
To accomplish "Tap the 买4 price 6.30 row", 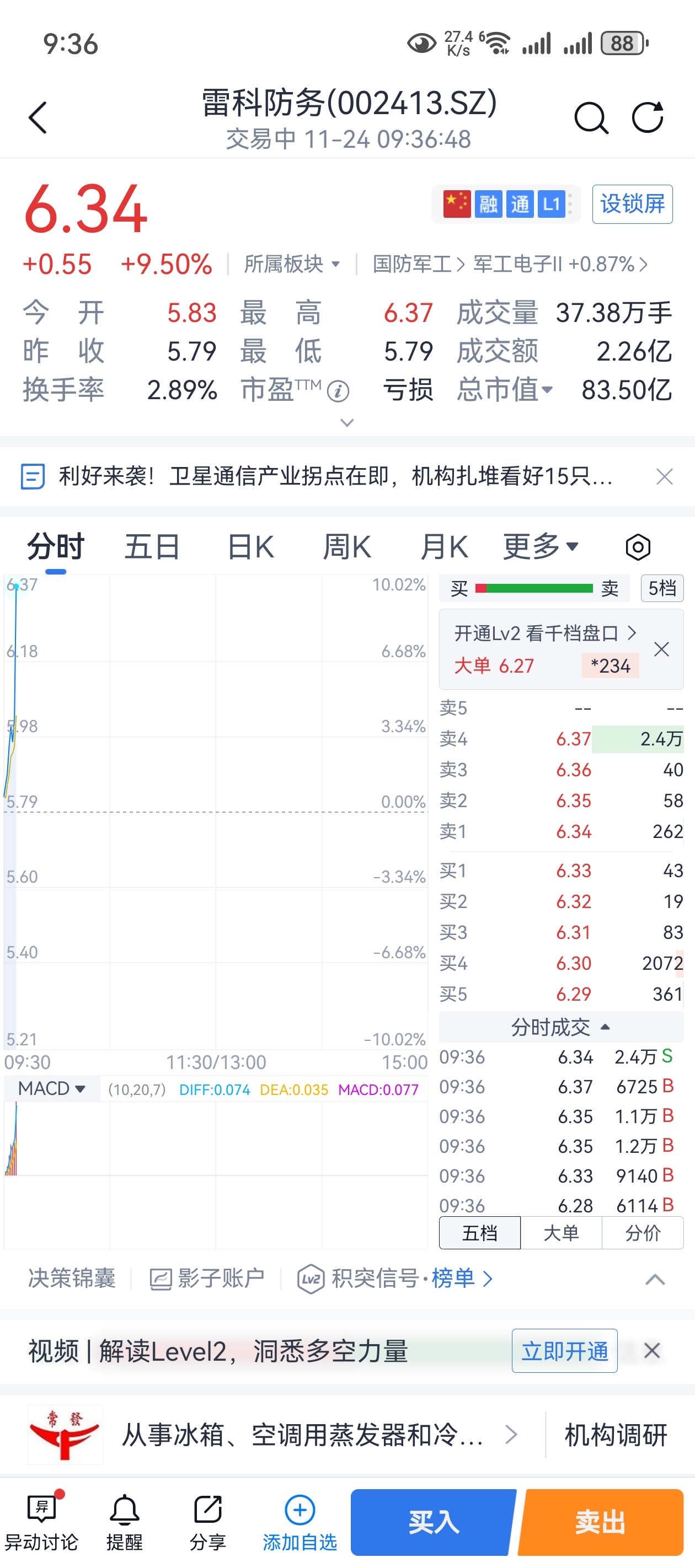I will click(561, 963).
